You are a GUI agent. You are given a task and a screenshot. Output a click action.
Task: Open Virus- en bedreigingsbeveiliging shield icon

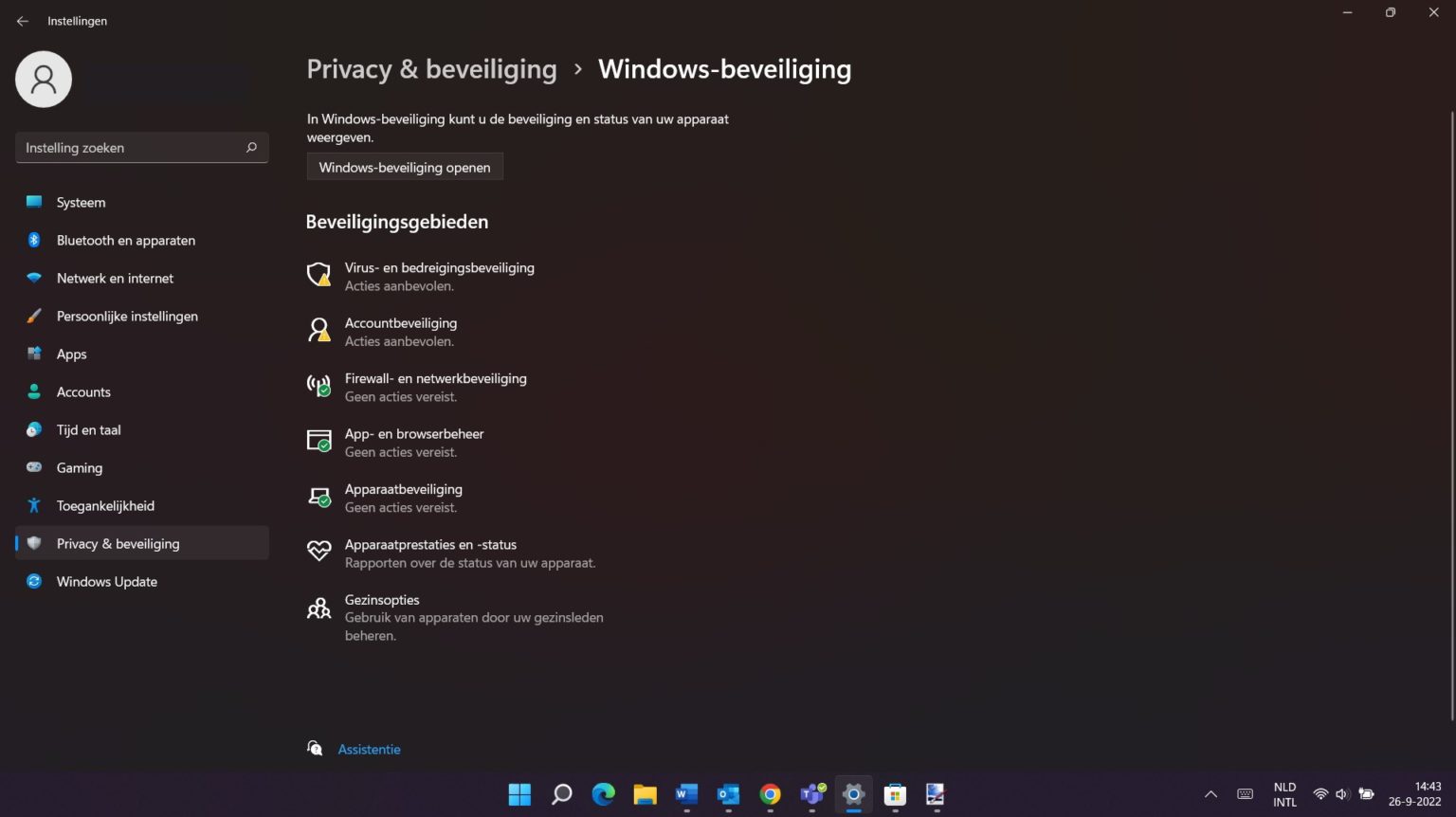tap(318, 274)
